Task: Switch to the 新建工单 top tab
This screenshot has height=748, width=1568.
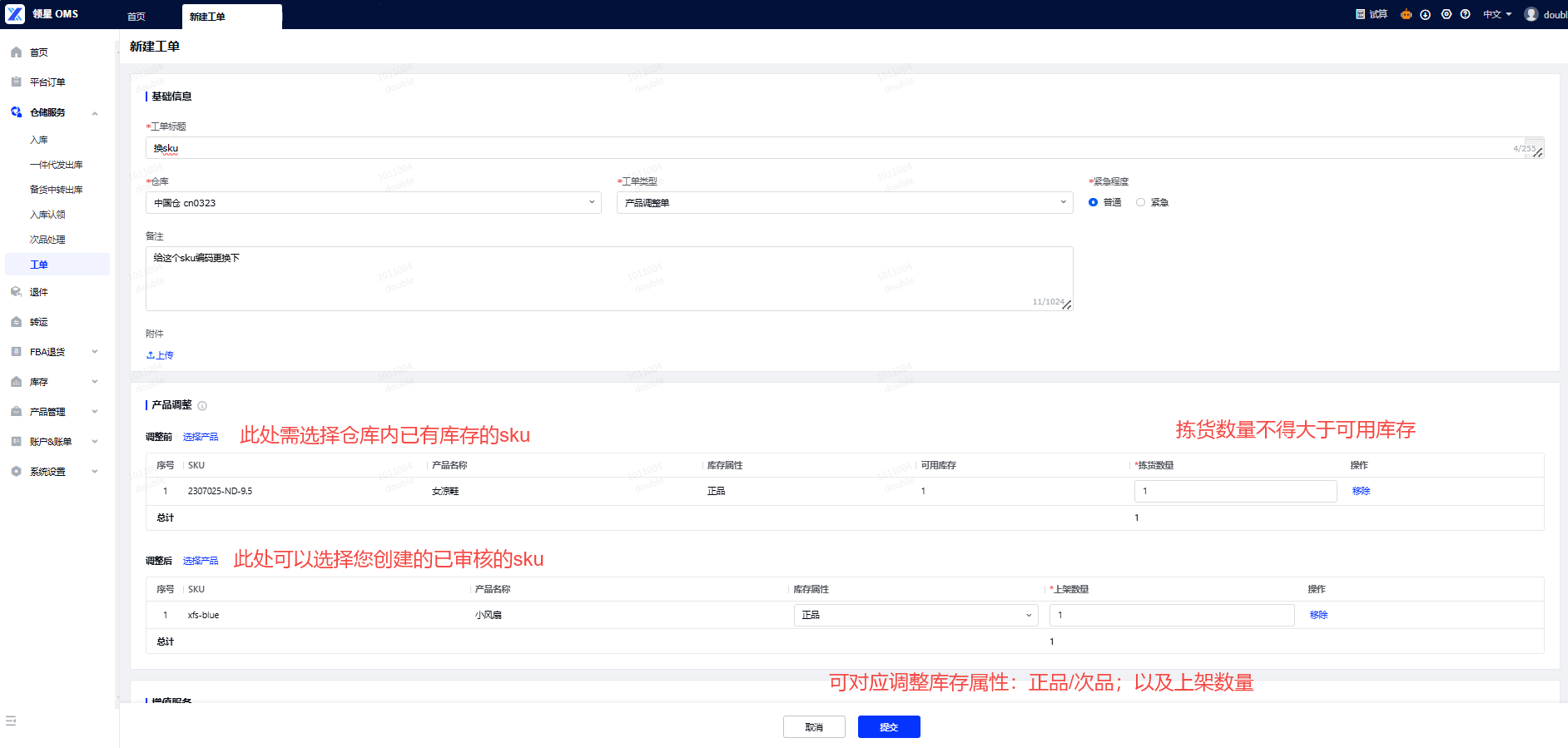Action: tap(232, 17)
